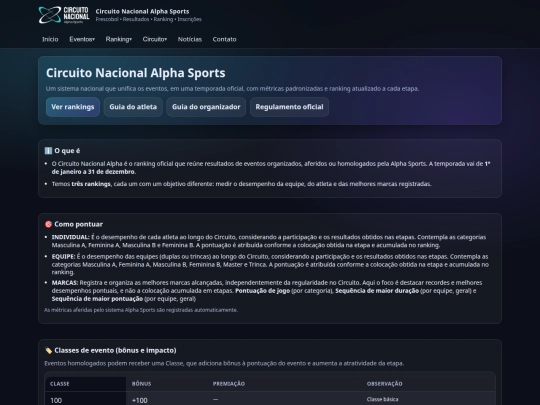This screenshot has height=405, width=540.
Task: Click the tag icon beside Classes de evento
Action: [x=48, y=350]
